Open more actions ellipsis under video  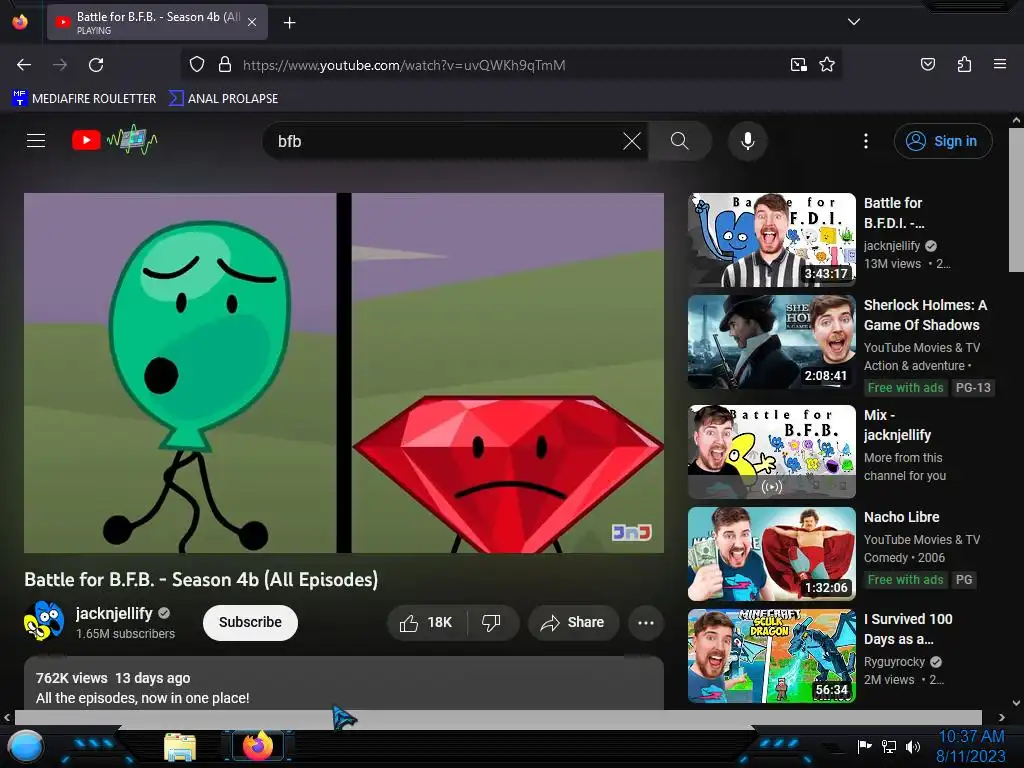[646, 622]
